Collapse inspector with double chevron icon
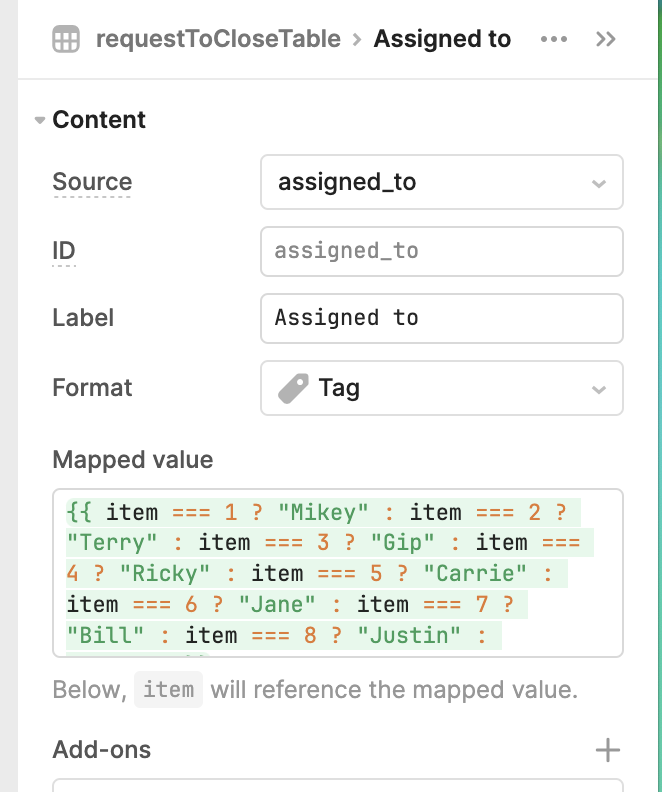The image size is (662, 792). pos(605,39)
